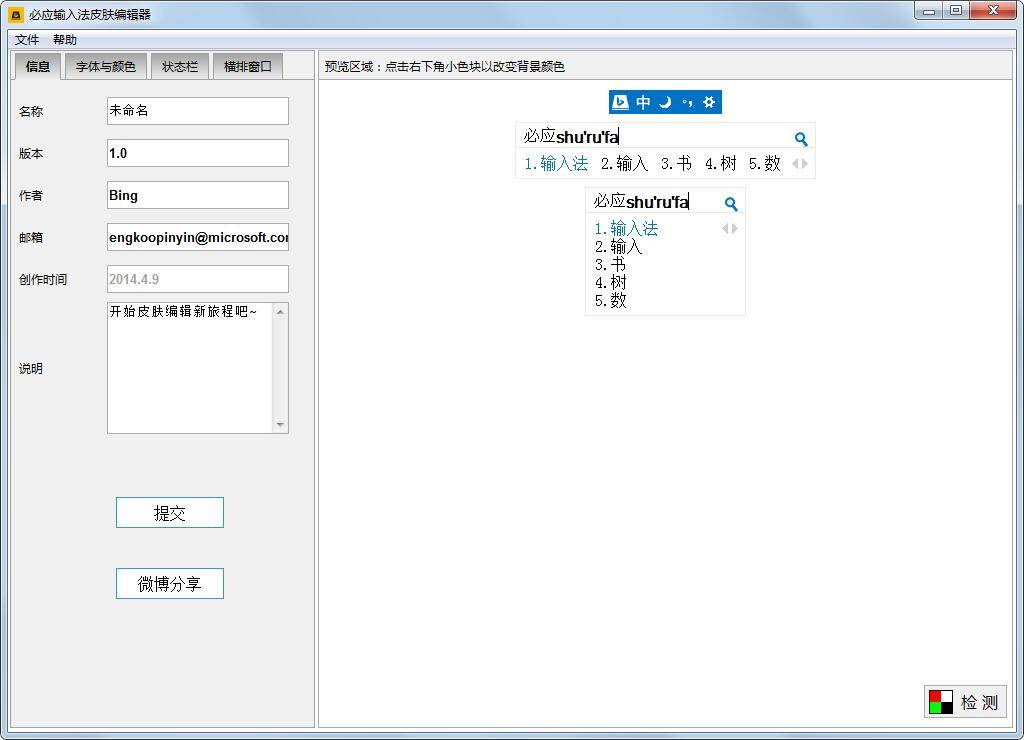Click the app icon in title bar
The image size is (1024, 740).
coord(16,14)
